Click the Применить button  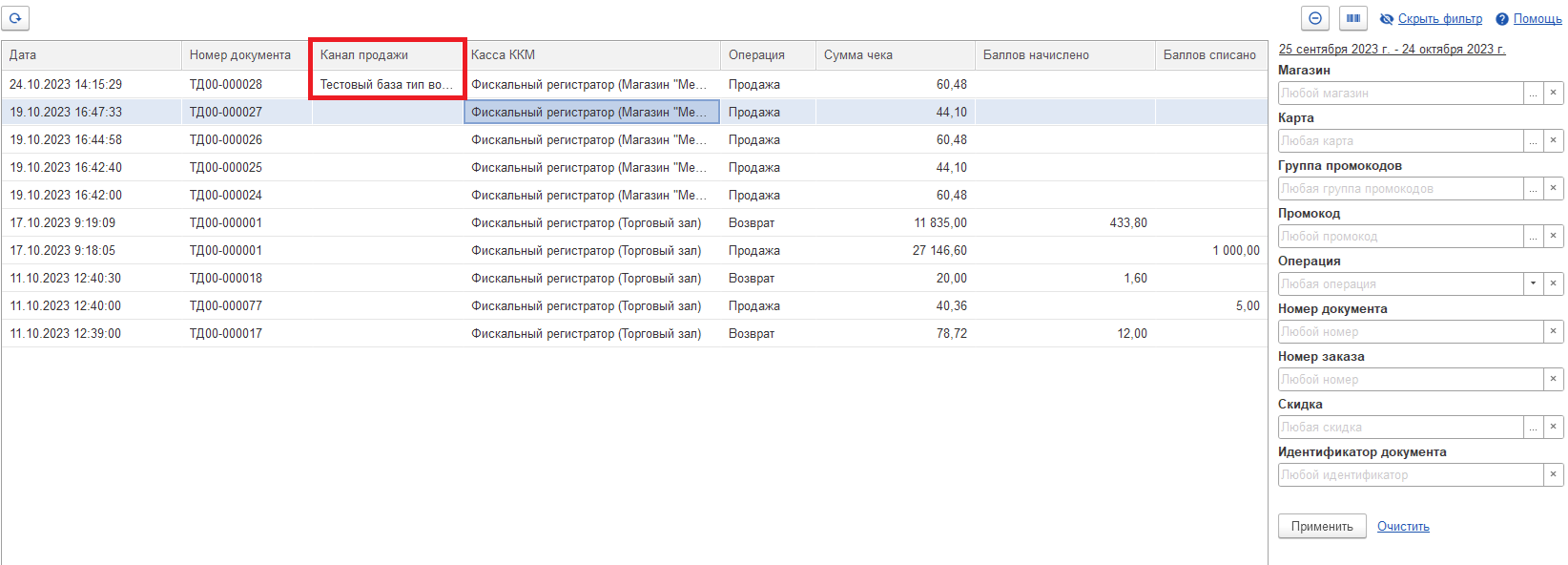(1322, 527)
